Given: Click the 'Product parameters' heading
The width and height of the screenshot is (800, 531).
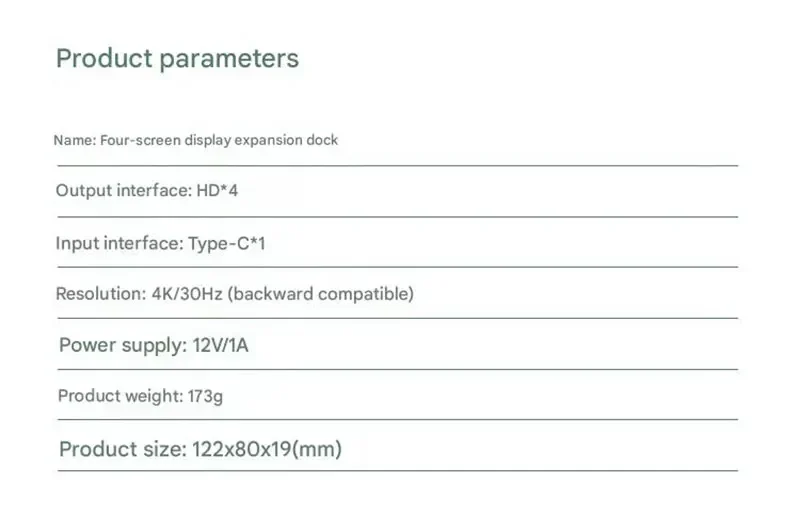Looking at the screenshot, I should (177, 58).
